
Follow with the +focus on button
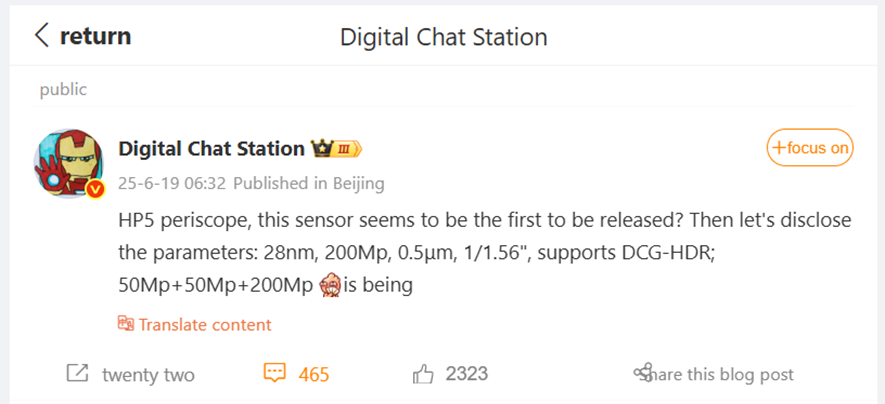pyautogui.click(x=810, y=148)
